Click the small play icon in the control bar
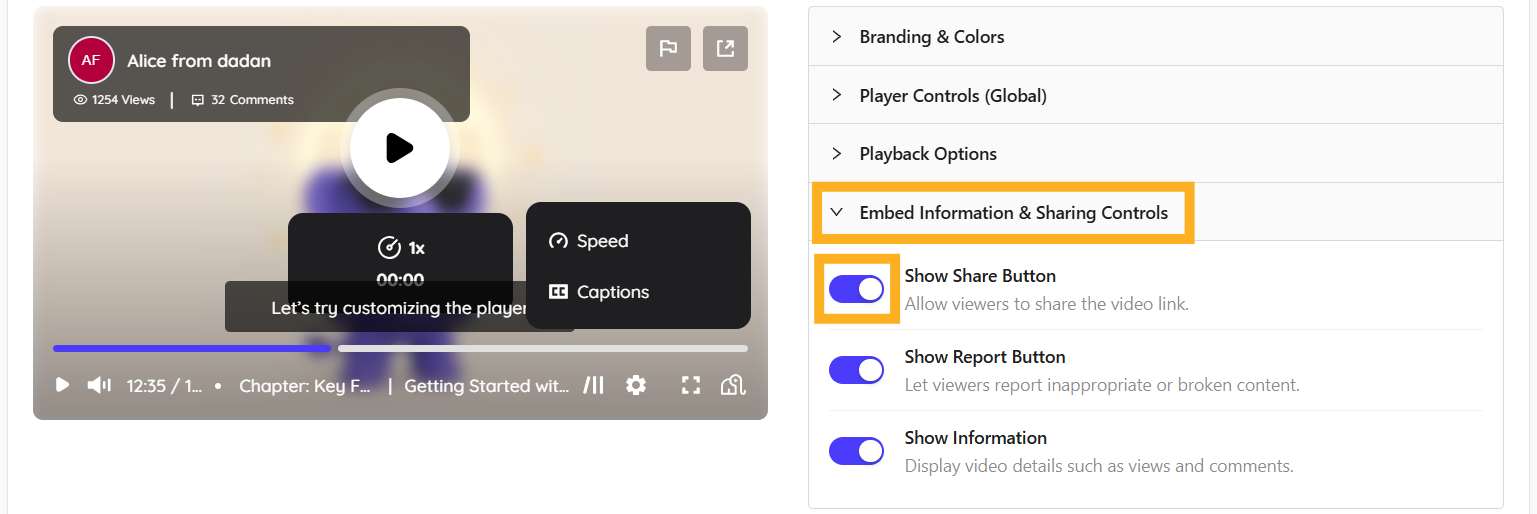The height and width of the screenshot is (514, 1537). tap(62, 385)
